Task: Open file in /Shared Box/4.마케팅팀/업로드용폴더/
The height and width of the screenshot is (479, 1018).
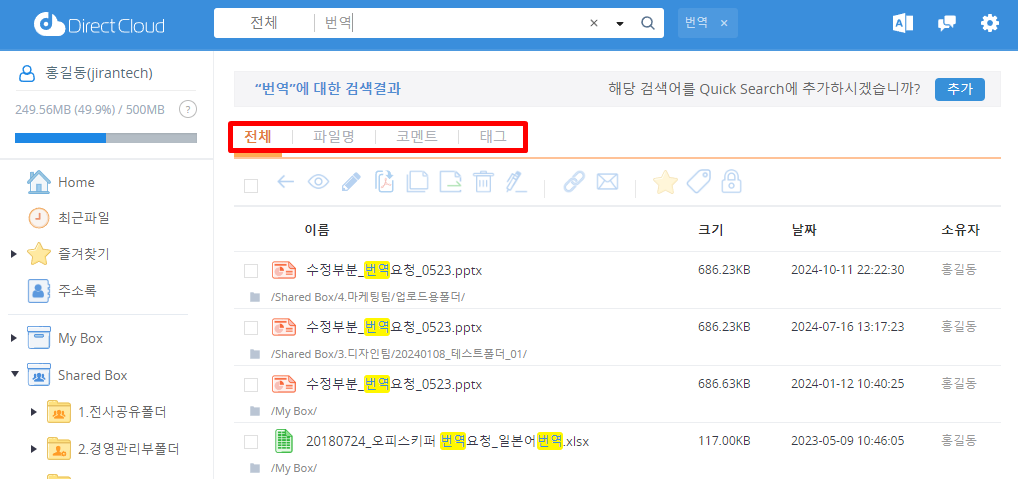Action: [x=393, y=270]
